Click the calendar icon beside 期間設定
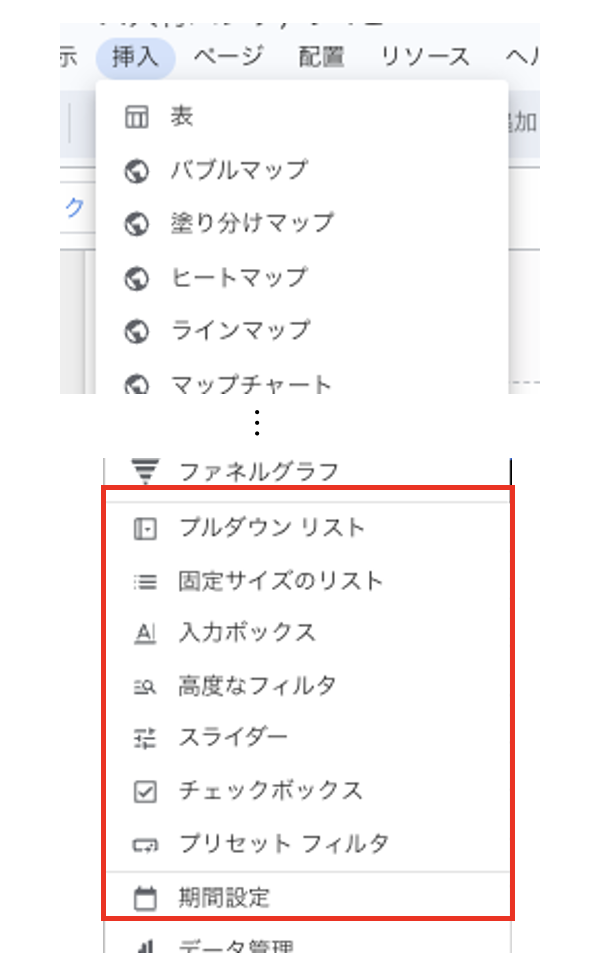Viewport: 594px width, 964px height. click(145, 898)
